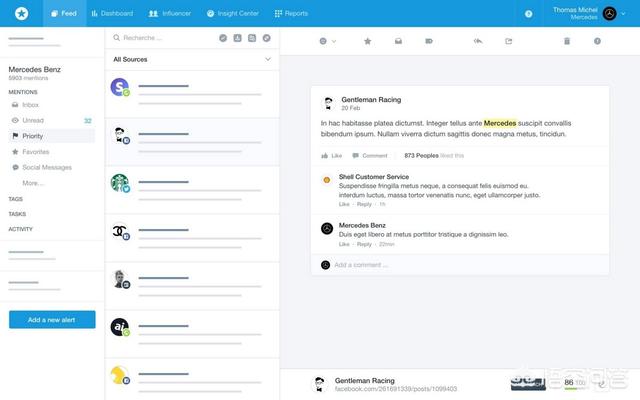The height and width of the screenshot is (400, 640).
Task: Reply to Shell Customer Service comment
Action: pos(364,204)
